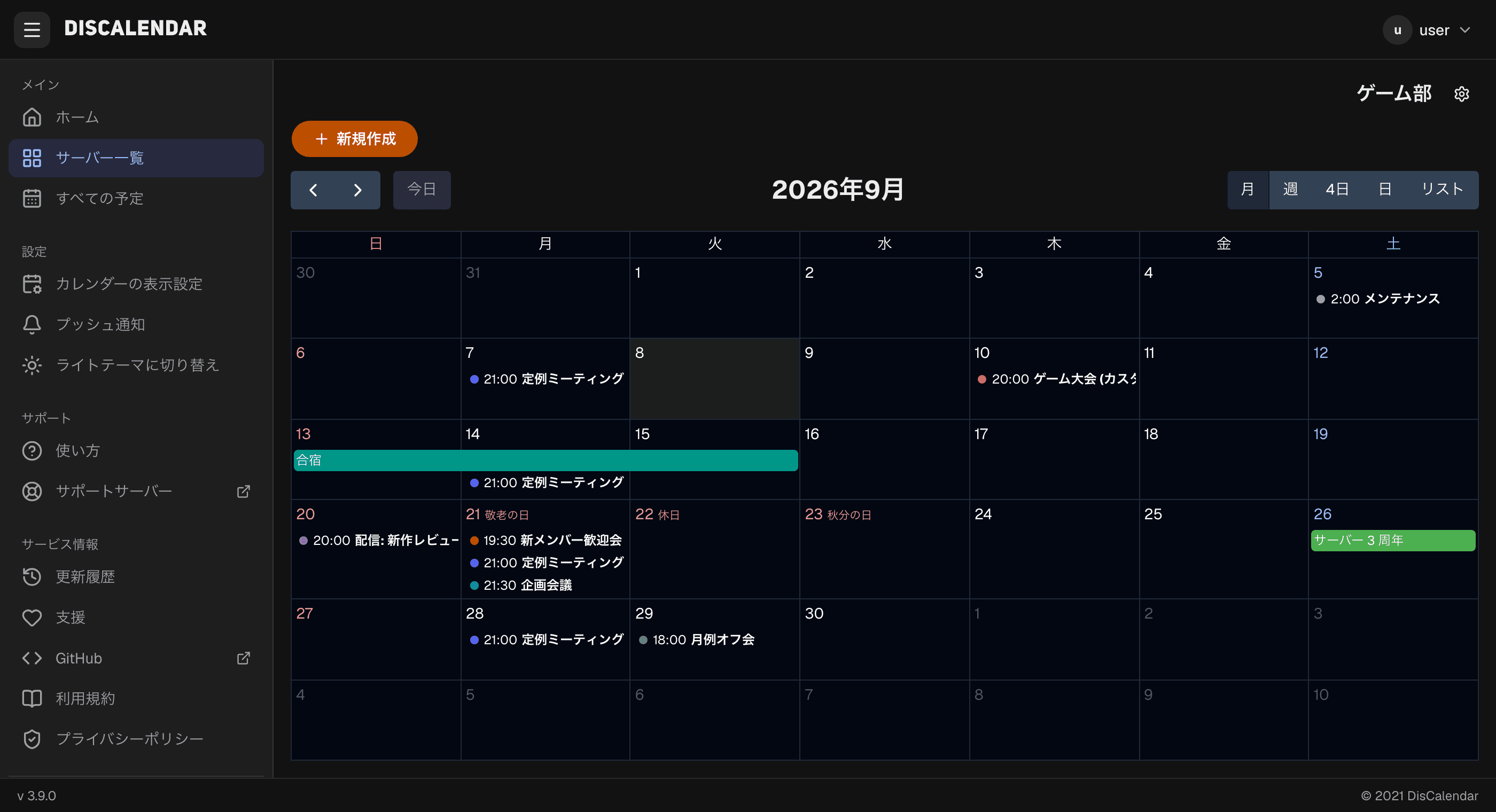Viewport: 1496px width, 812px height.
Task: Open the DISCALENDAR logo link
Action: click(135, 28)
